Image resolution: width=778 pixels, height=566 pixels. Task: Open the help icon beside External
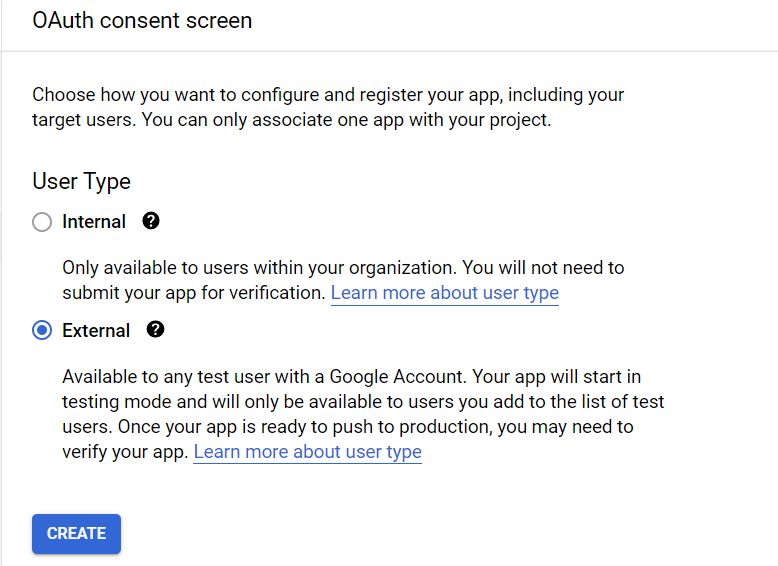(155, 329)
